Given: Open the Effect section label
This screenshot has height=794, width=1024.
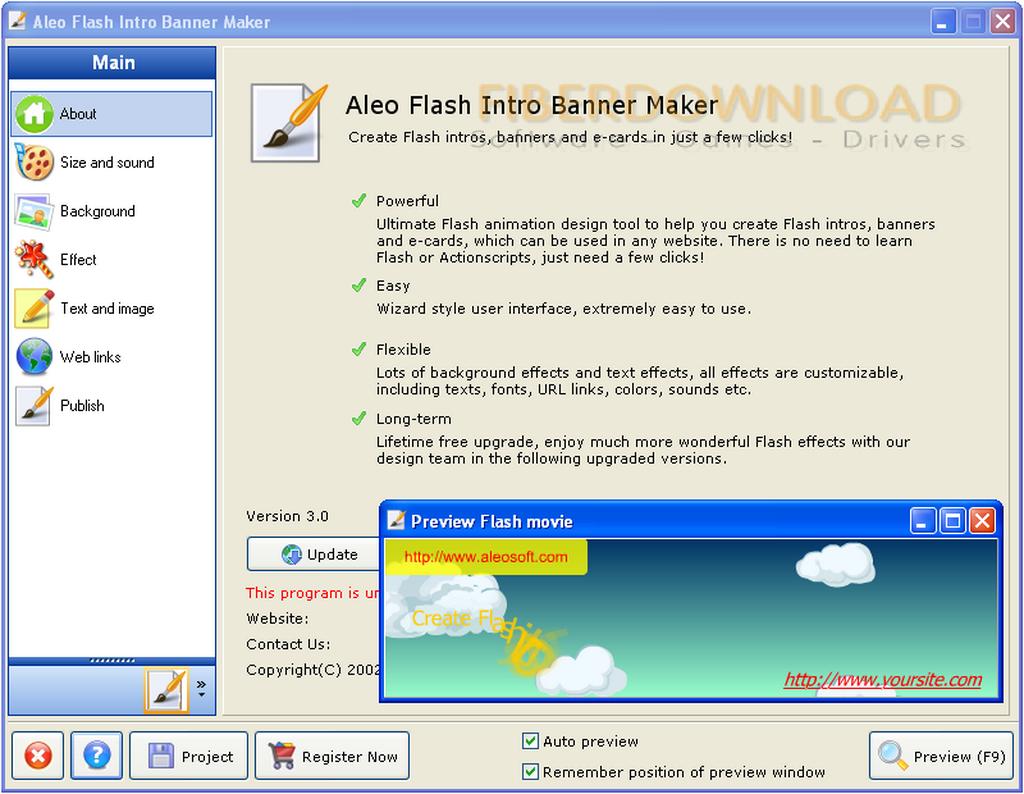Looking at the screenshot, I should [x=78, y=259].
